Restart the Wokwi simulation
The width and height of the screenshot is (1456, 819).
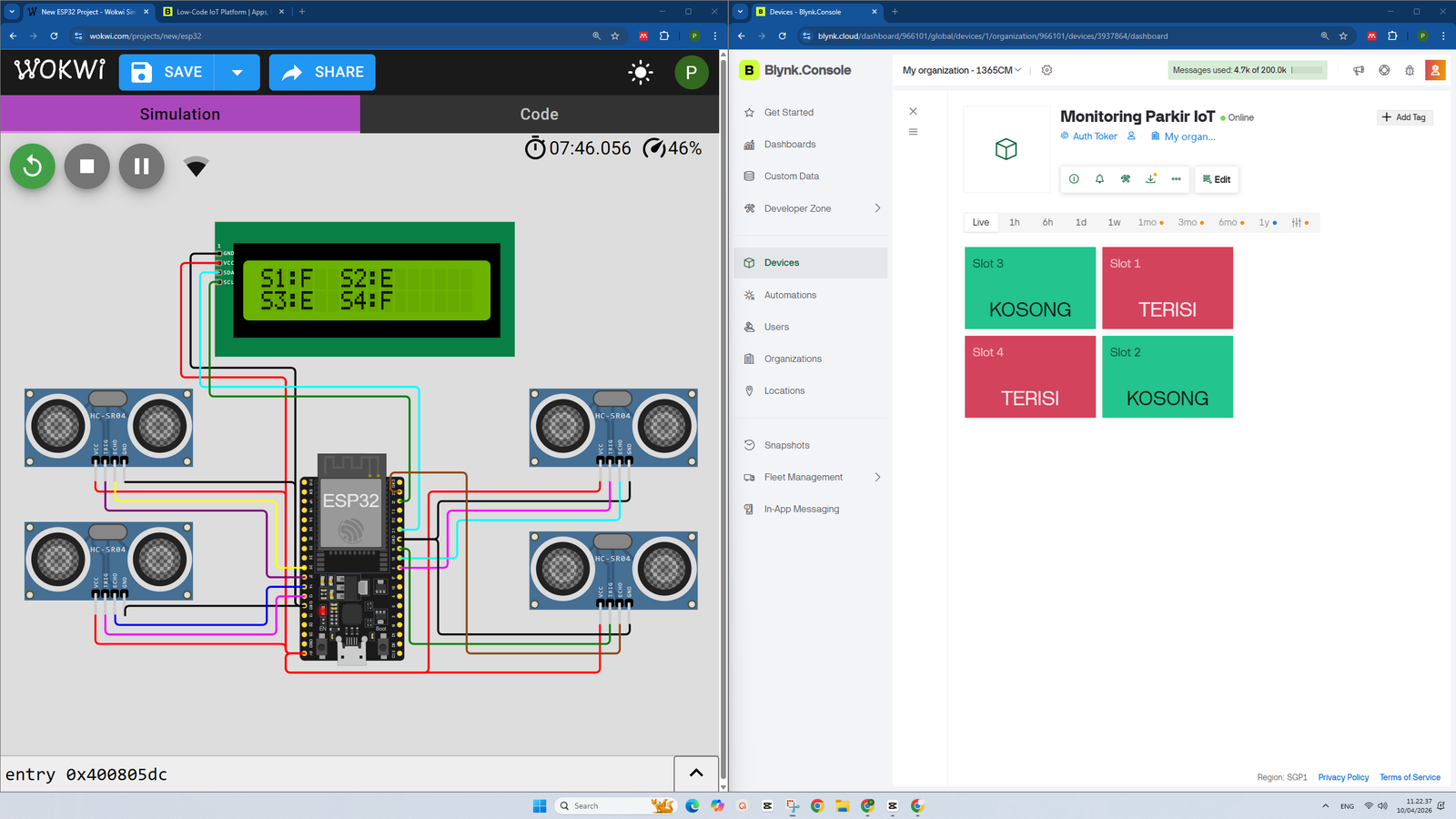[x=33, y=167]
